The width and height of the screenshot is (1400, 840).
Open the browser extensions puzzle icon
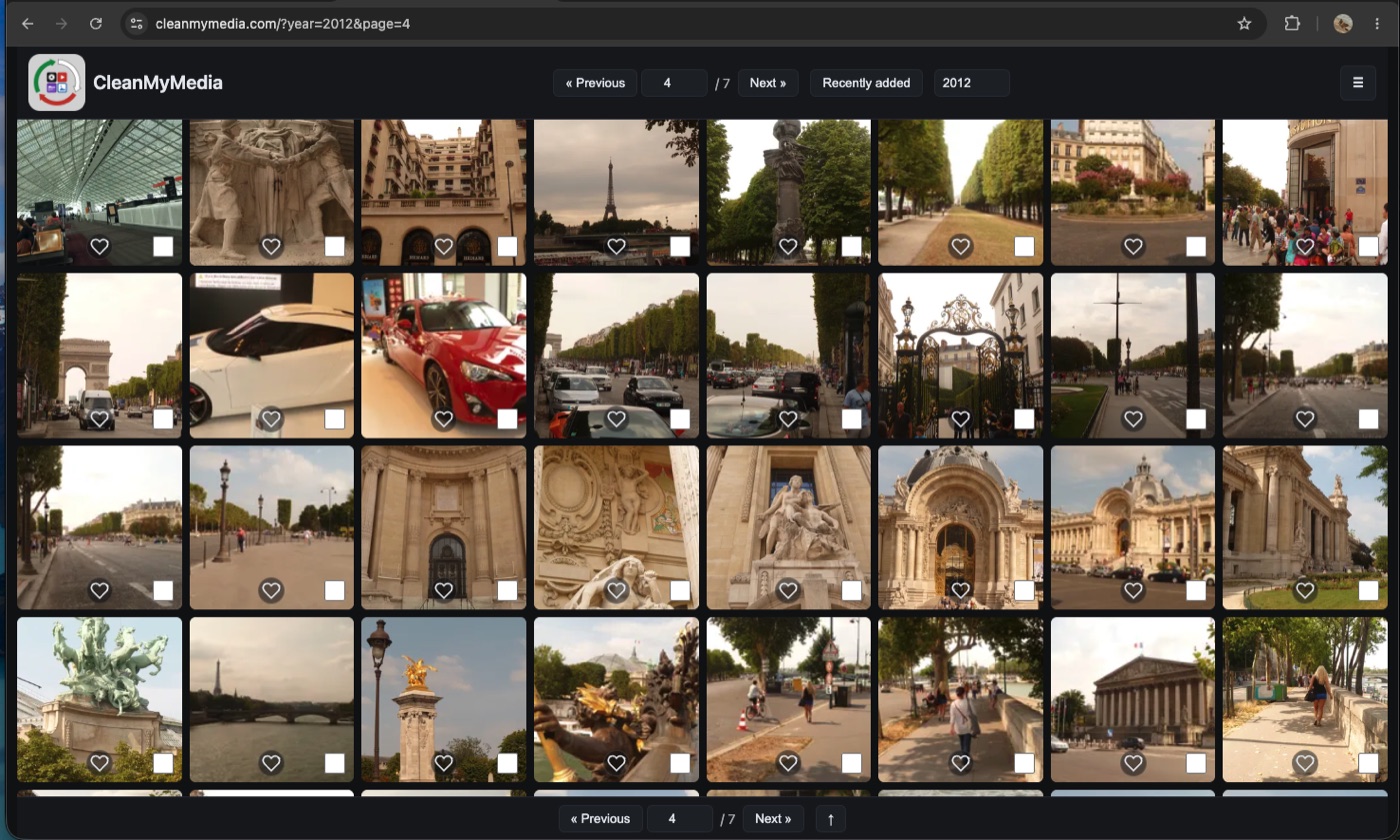tap(1292, 23)
